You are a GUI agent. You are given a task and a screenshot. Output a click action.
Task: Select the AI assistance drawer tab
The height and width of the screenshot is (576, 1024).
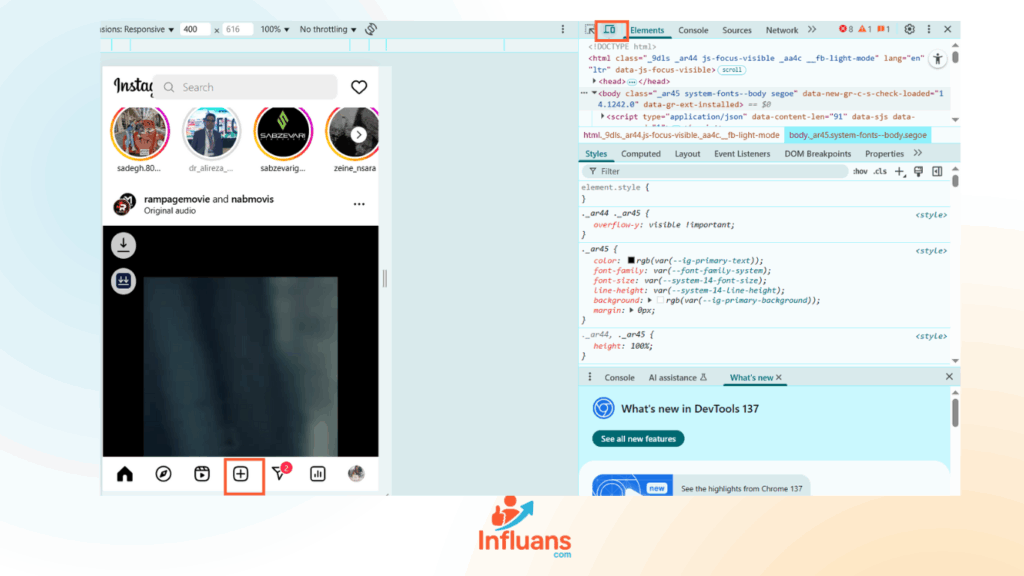677,377
